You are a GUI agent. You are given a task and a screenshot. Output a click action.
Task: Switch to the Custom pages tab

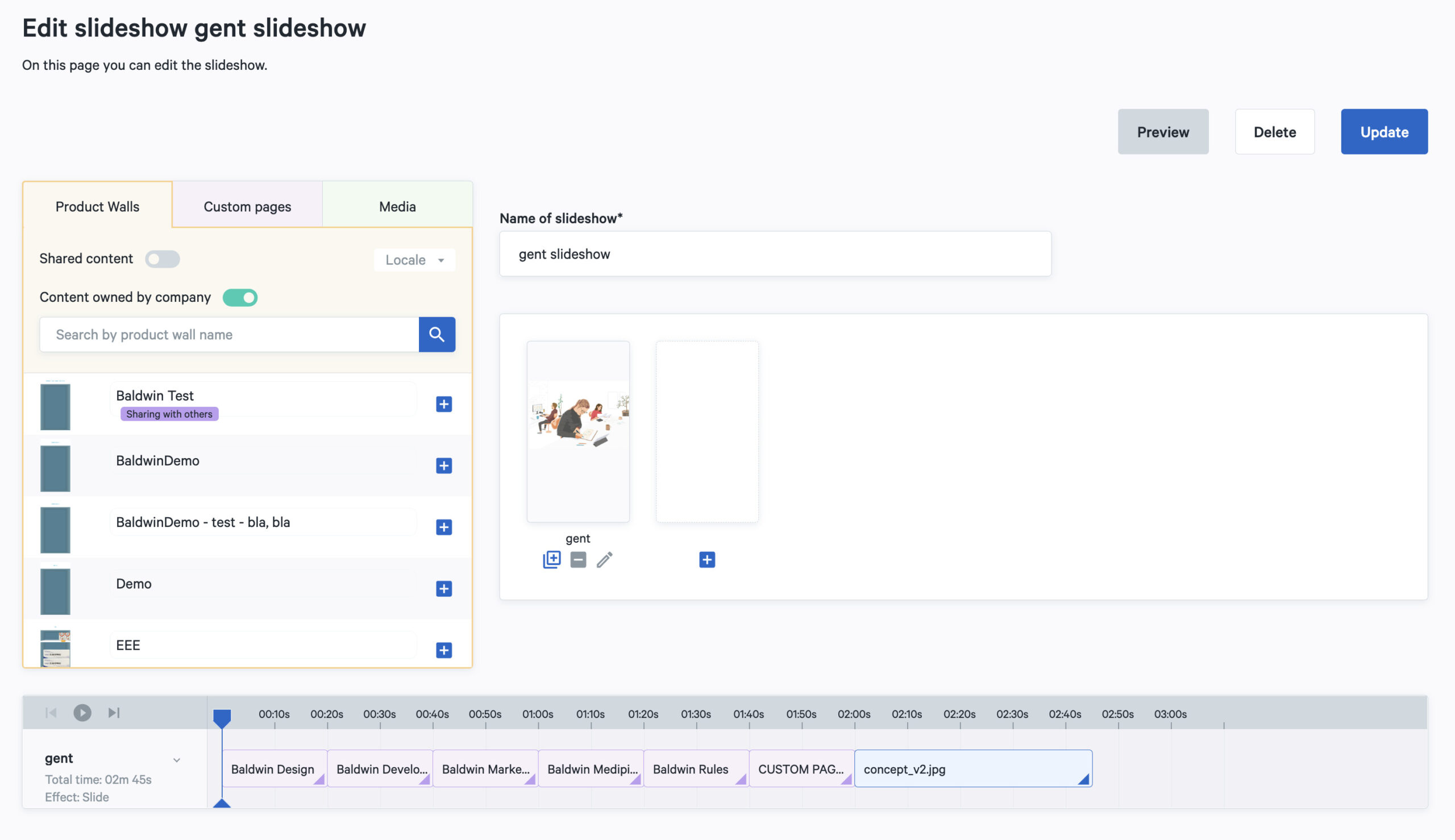click(x=247, y=205)
